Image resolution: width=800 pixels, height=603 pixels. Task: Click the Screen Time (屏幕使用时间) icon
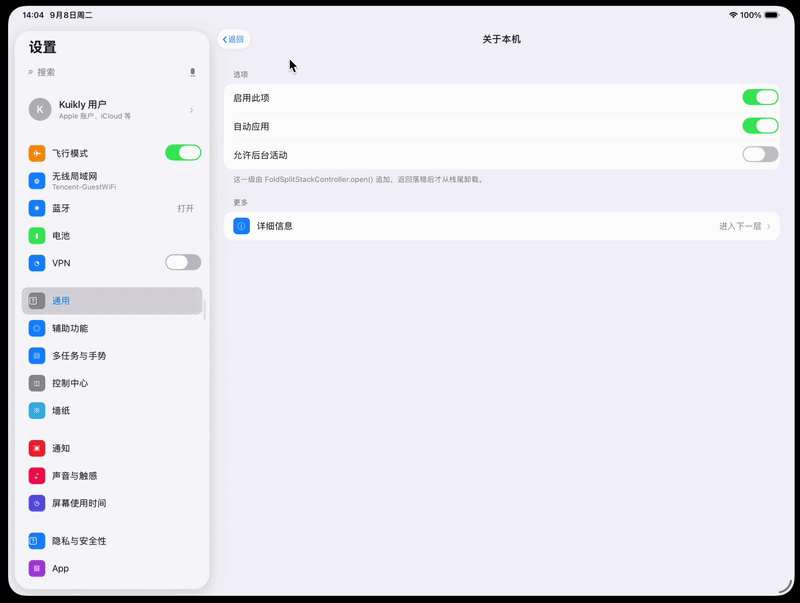[x=37, y=503]
